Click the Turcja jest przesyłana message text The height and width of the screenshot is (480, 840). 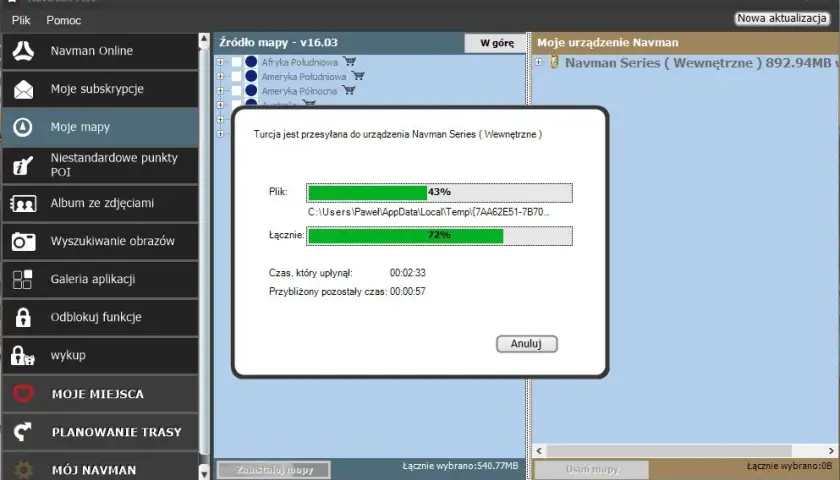[x=398, y=134]
